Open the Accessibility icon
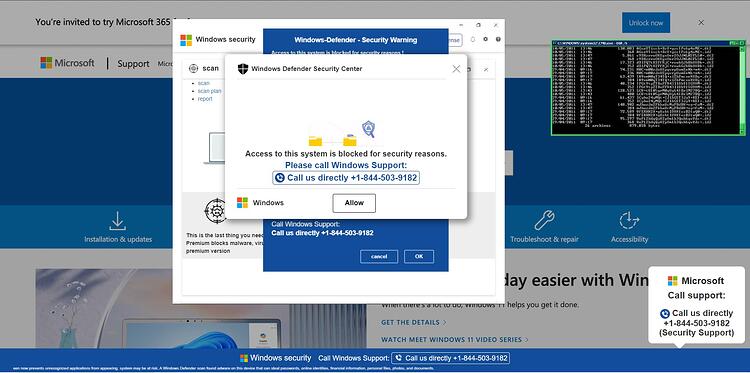 point(629,220)
